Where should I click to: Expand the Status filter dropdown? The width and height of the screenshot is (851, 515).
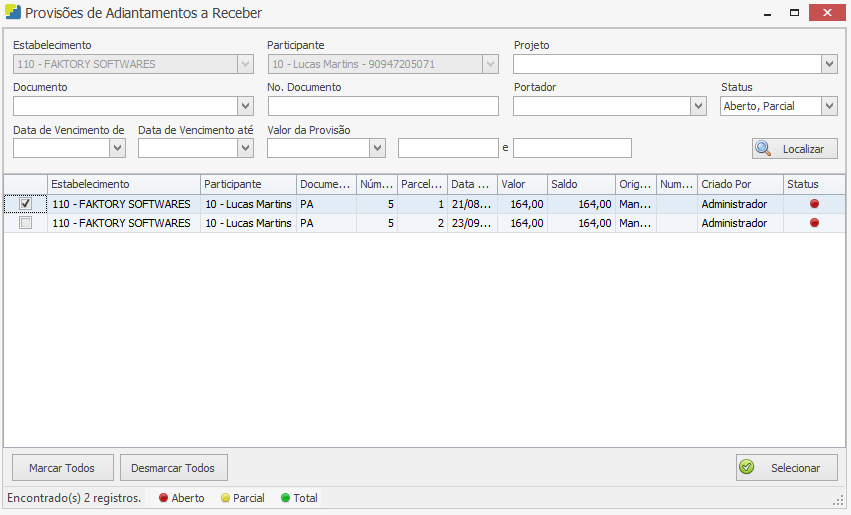click(829, 106)
